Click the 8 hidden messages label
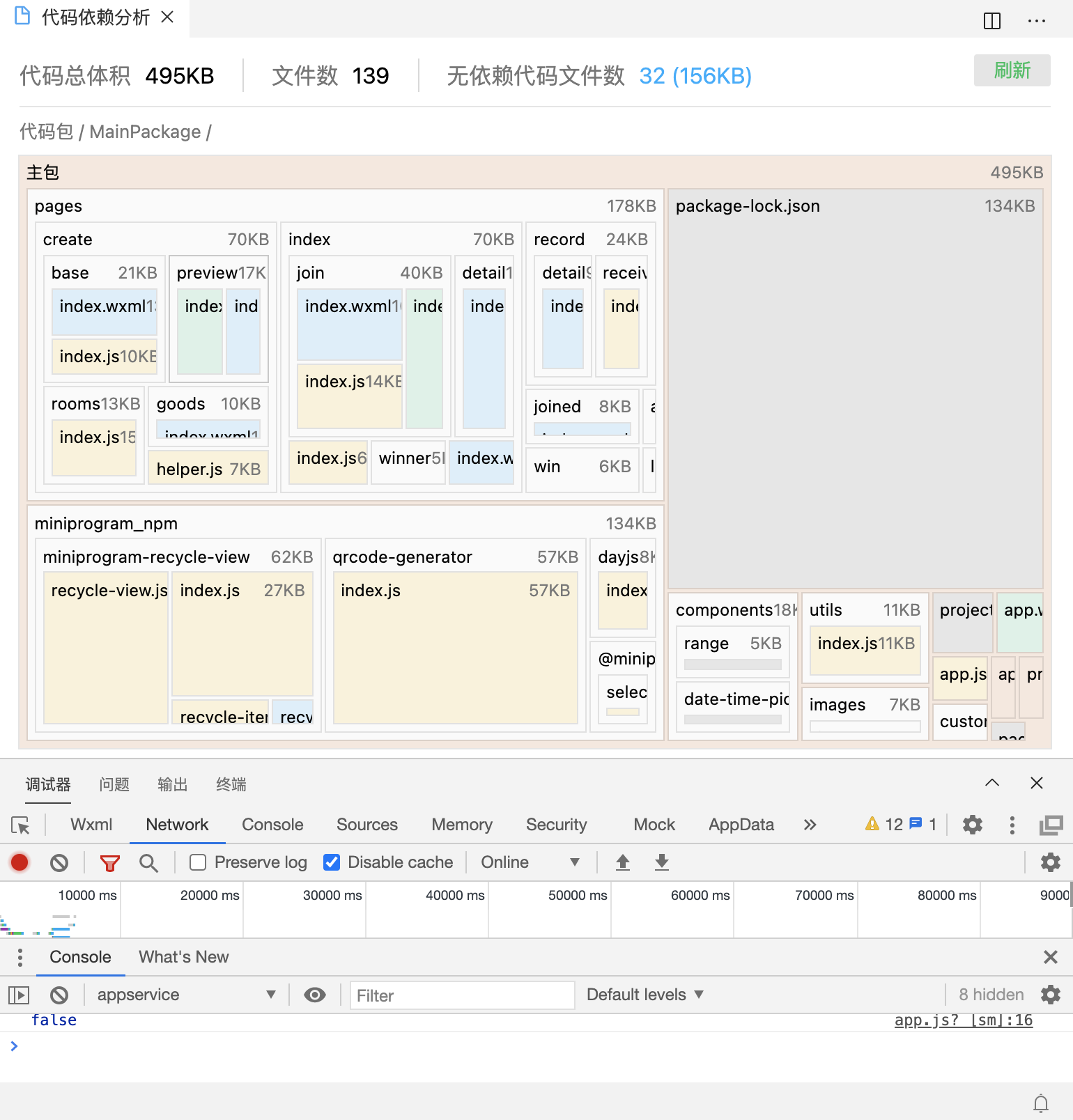This screenshot has height=1120, width=1073. pyautogui.click(x=991, y=995)
